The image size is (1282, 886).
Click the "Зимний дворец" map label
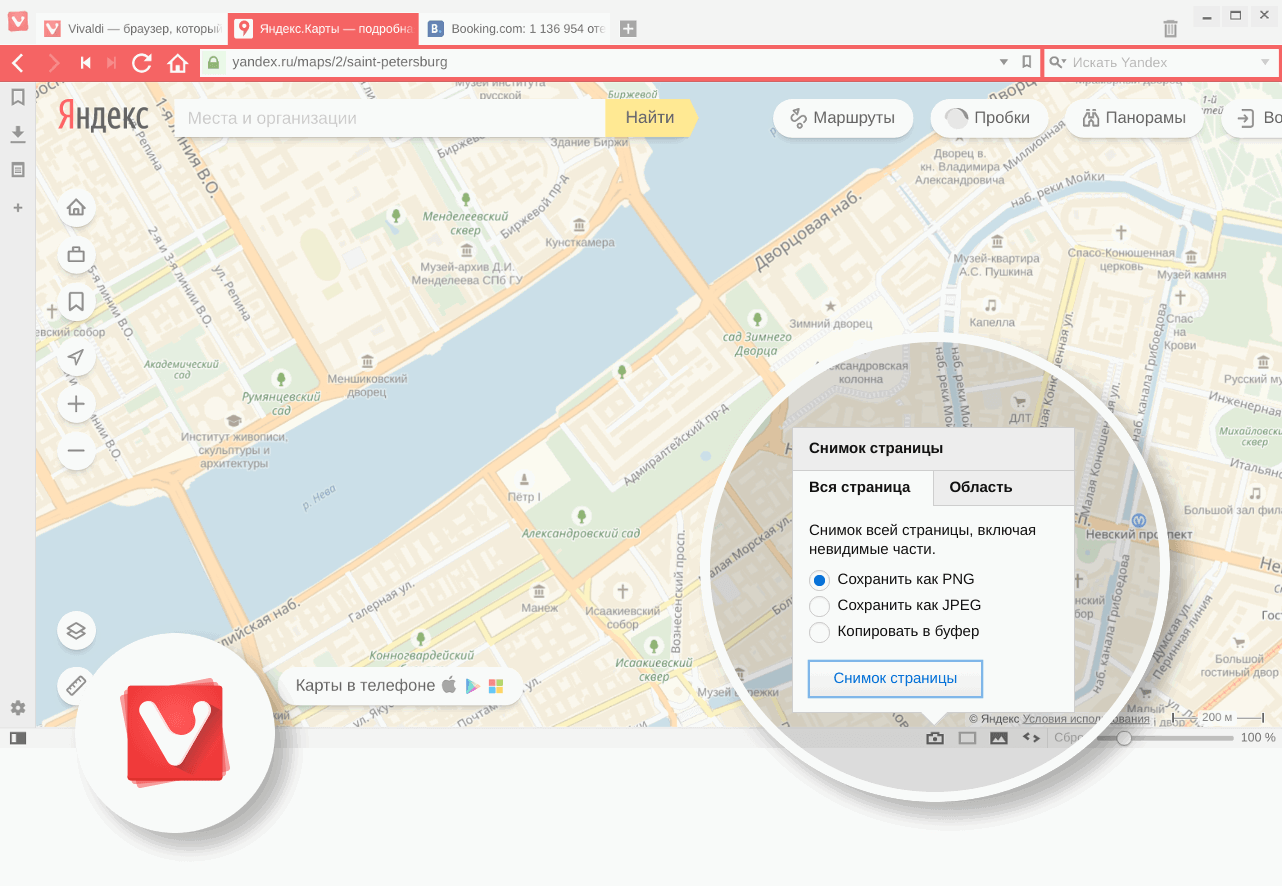click(x=830, y=324)
